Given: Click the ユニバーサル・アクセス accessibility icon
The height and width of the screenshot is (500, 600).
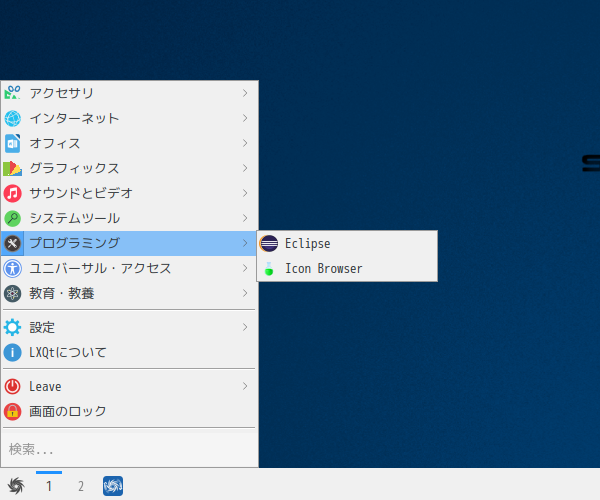Looking at the screenshot, I should tap(13, 268).
